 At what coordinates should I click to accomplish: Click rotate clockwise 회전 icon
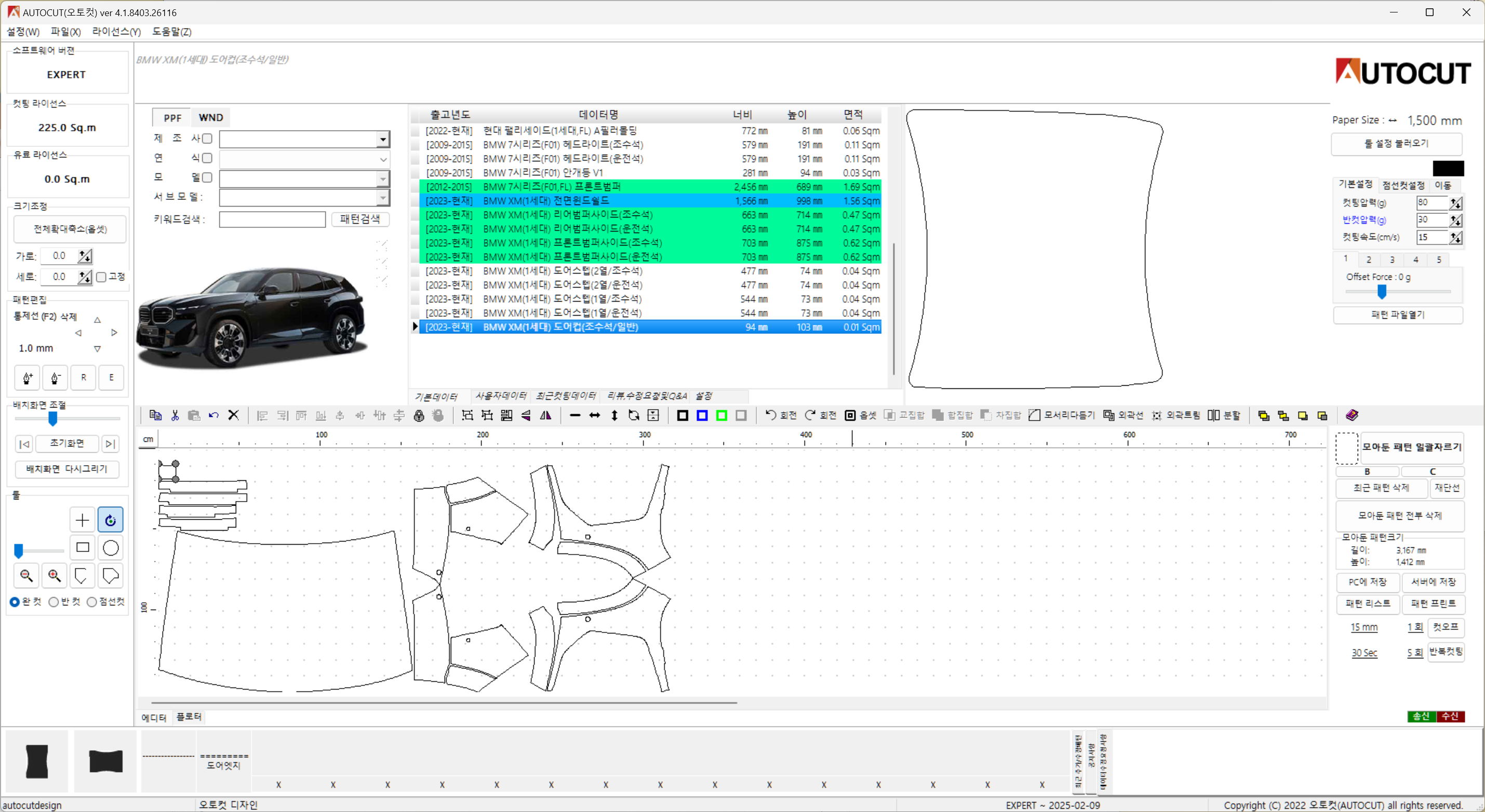click(x=820, y=415)
